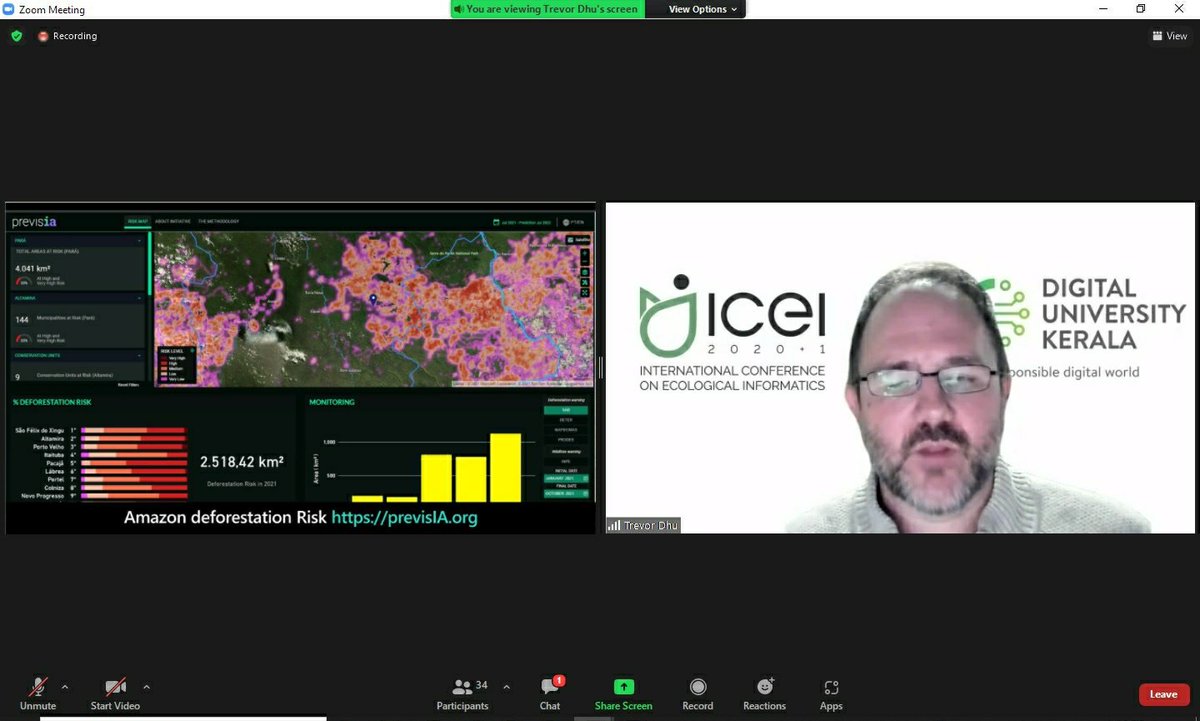1200x721 pixels.
Task: Click the red Leave button
Action: tap(1163, 694)
